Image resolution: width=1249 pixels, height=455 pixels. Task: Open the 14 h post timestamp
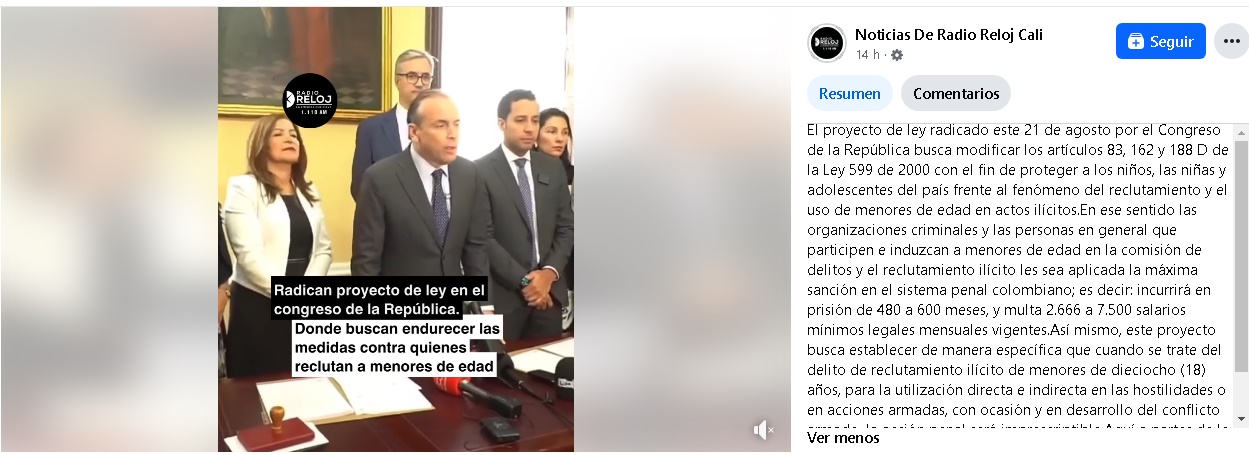coord(868,55)
